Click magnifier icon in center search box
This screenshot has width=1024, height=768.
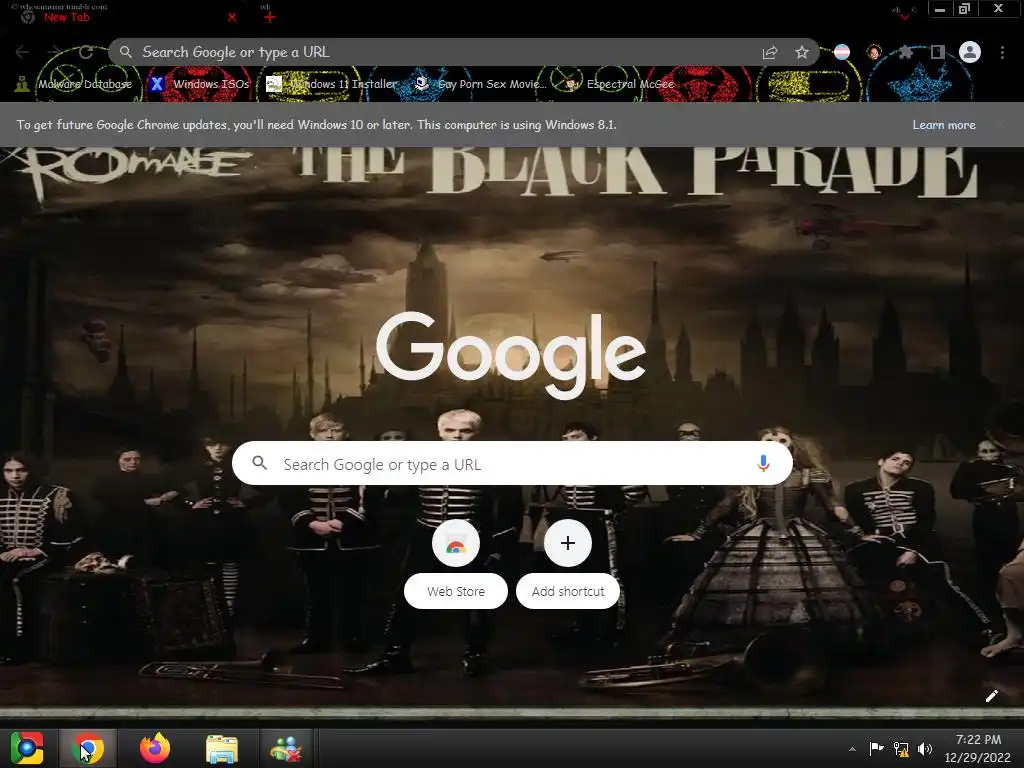coord(259,463)
